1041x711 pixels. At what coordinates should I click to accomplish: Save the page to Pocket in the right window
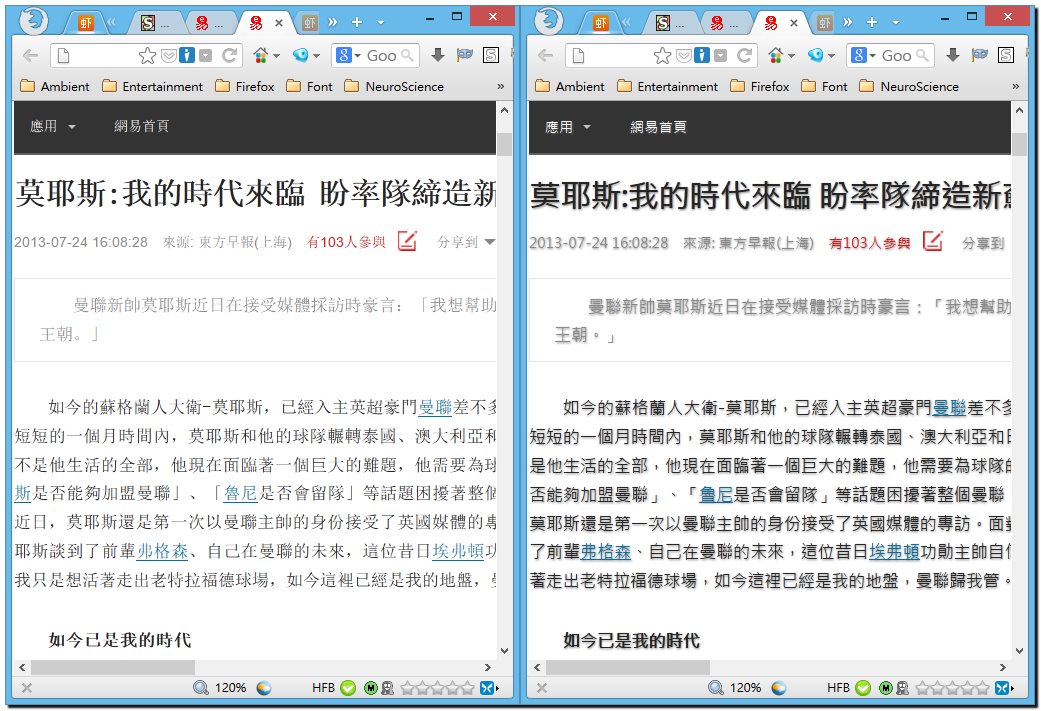tap(684, 56)
